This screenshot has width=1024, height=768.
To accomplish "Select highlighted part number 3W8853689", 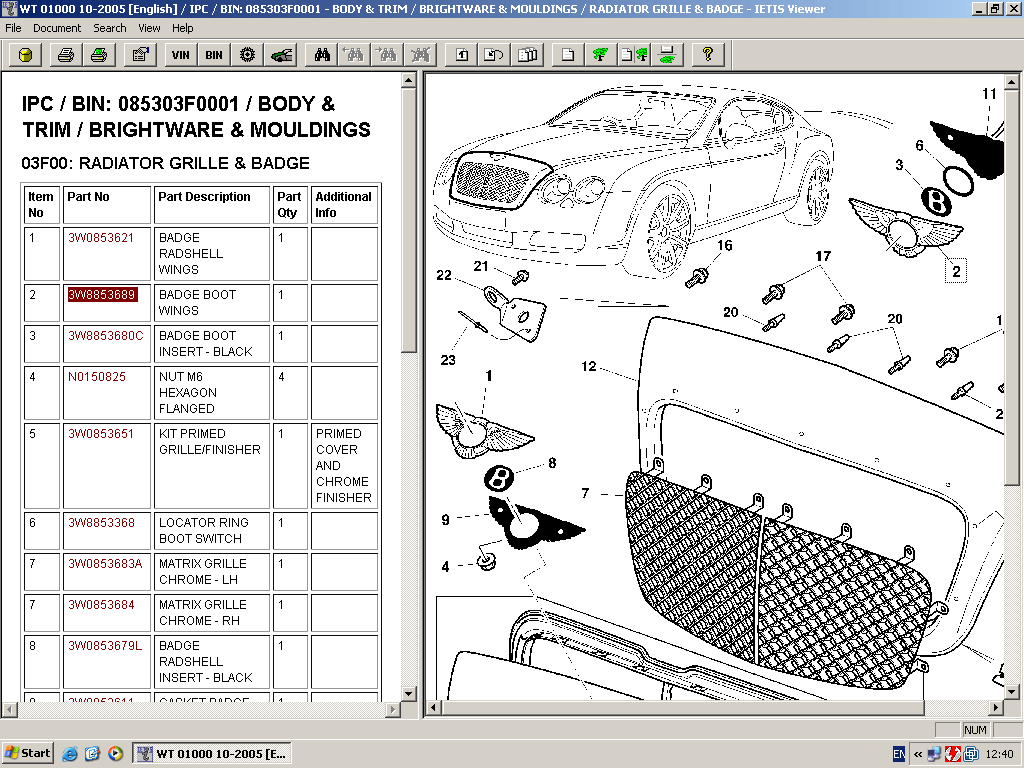I will 103,295.
